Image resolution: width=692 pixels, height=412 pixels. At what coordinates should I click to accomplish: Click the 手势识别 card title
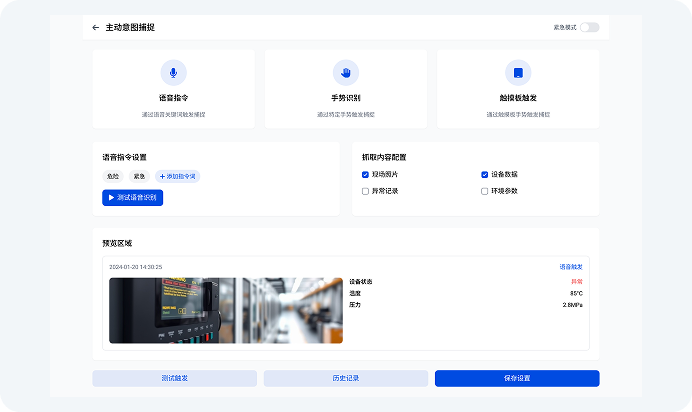pyautogui.click(x=346, y=98)
